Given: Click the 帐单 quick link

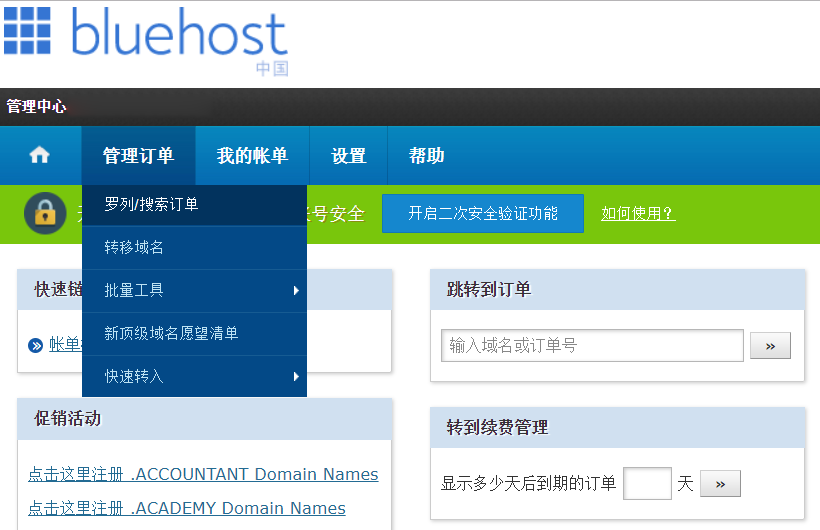Looking at the screenshot, I should 65,344.
